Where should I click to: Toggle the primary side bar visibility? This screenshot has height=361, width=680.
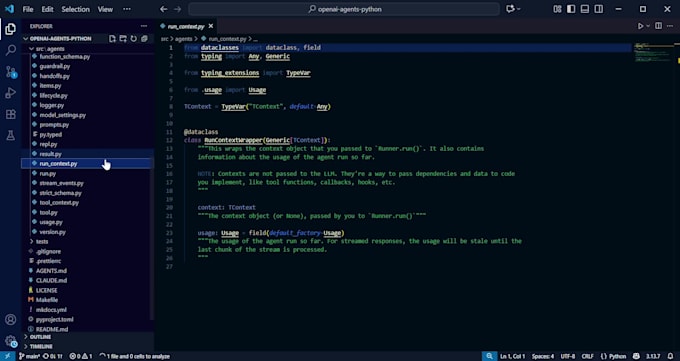[571, 9]
